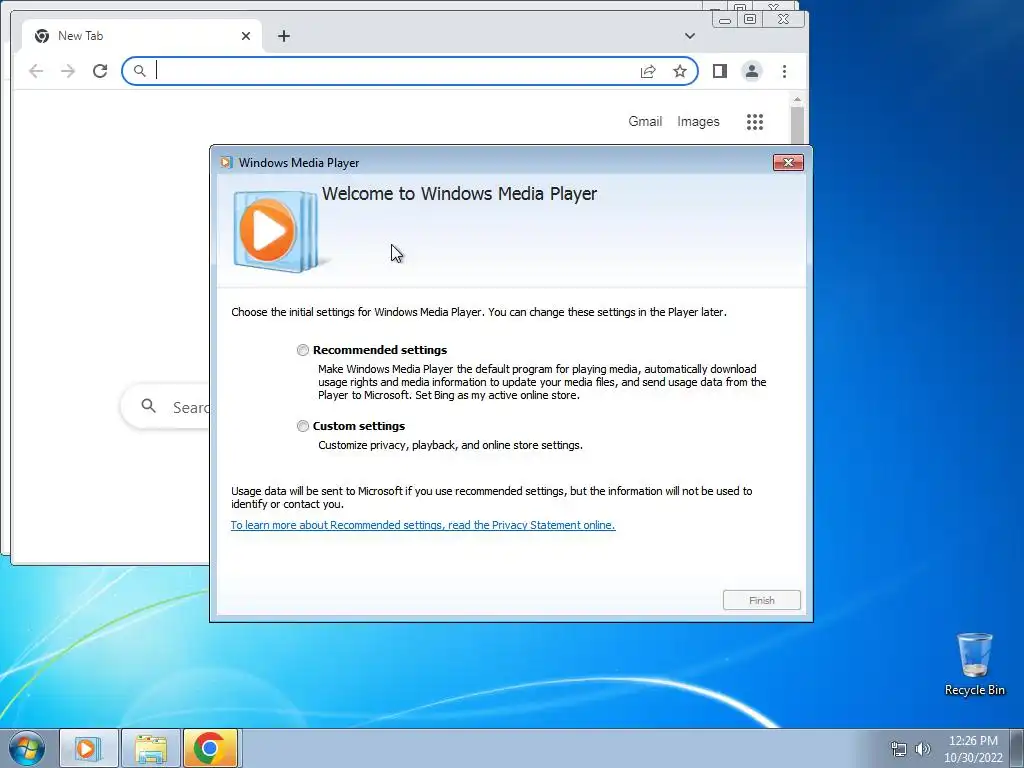Maximize the Chrome window
This screenshot has width=1024, height=768.
click(750, 20)
